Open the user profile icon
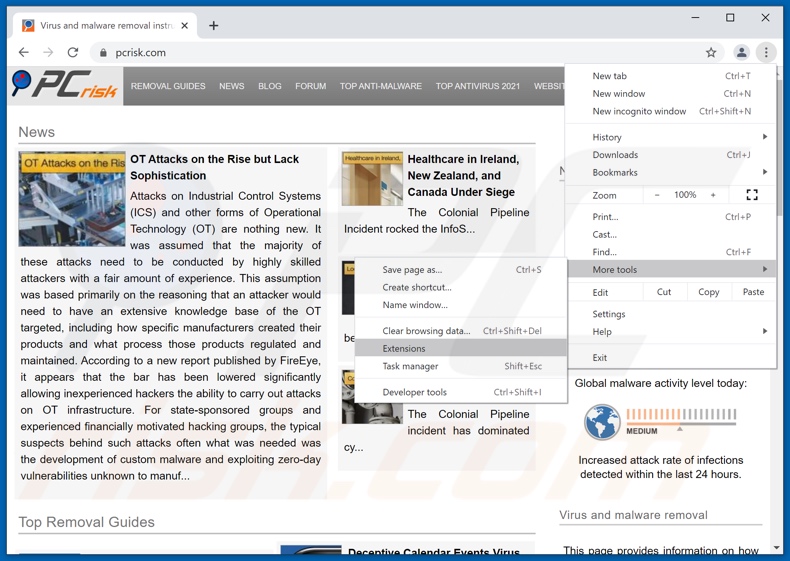Viewport: 790px width, 561px height. point(741,52)
